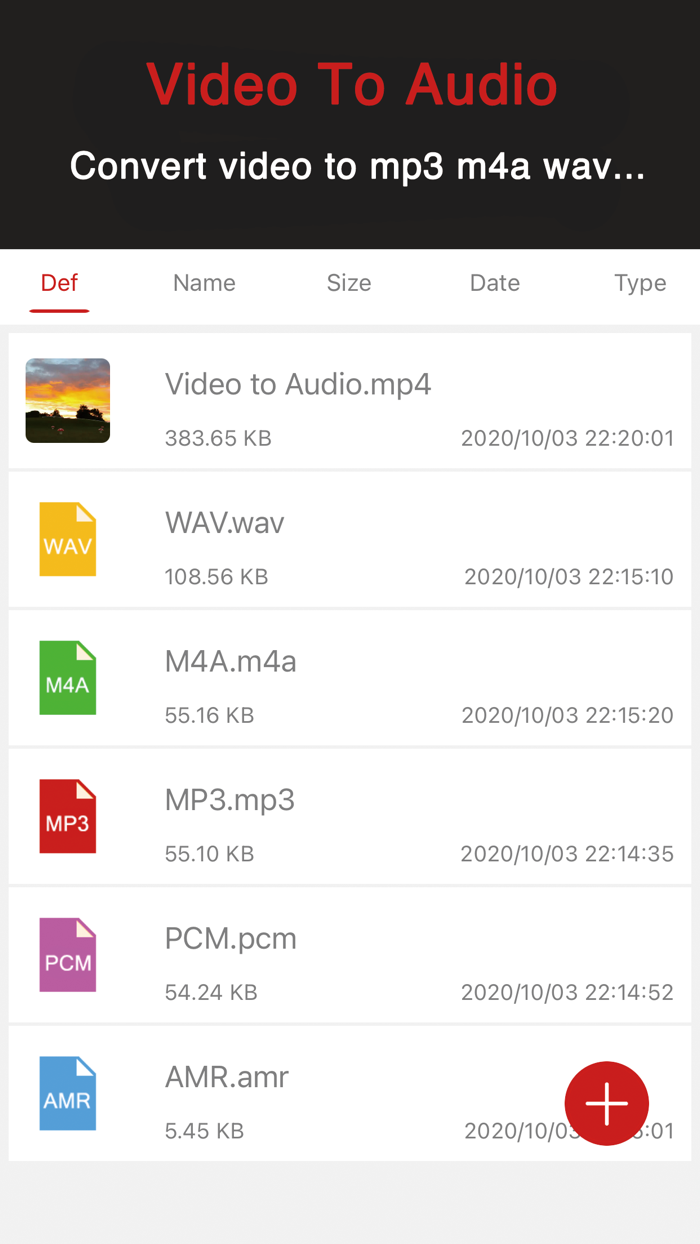
Task: Tap the Video to Audio.mp4 thumbnail
Action: (x=67, y=400)
